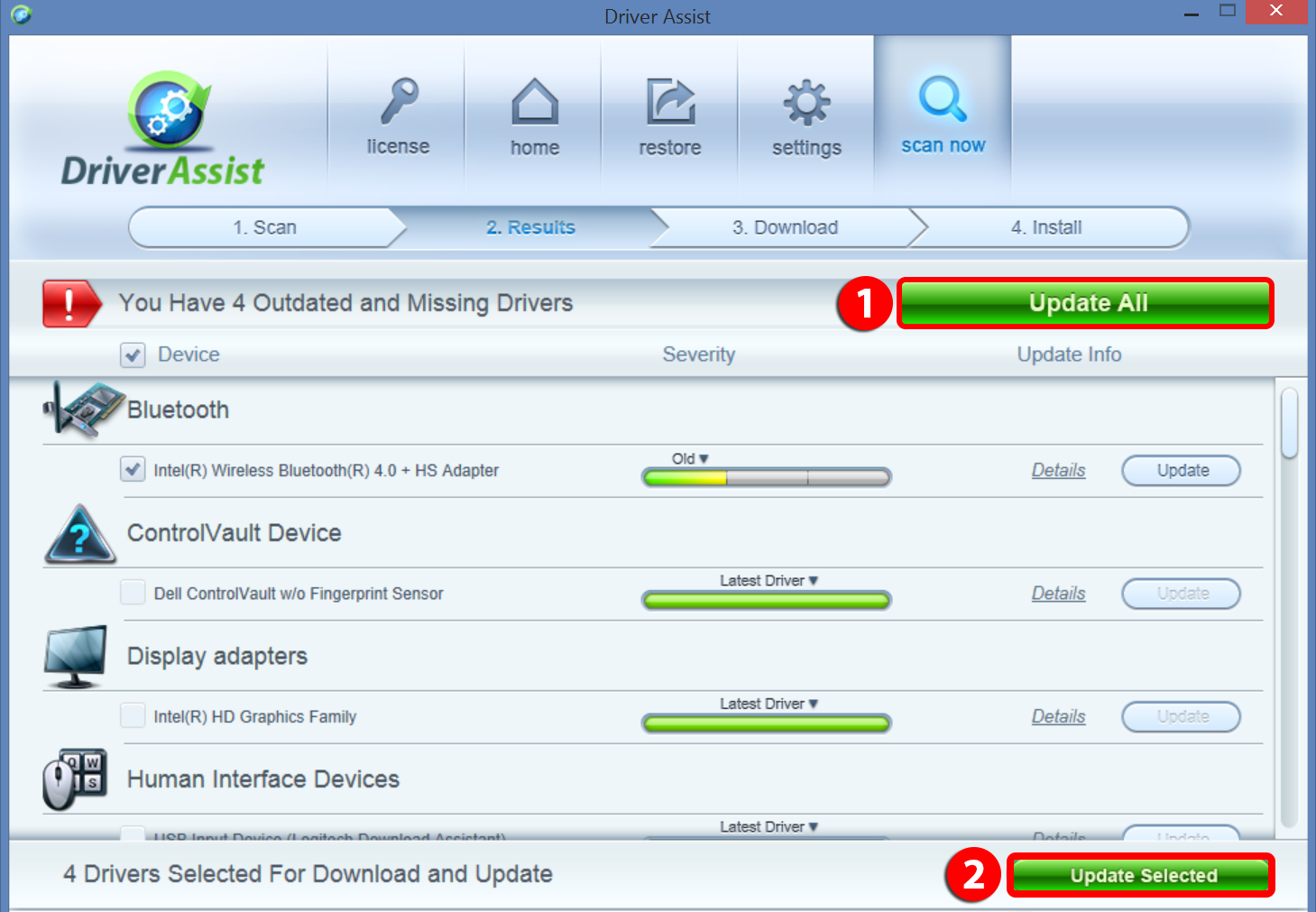Click the ControlVault question mark icon
The image size is (1316, 912).
80,533
